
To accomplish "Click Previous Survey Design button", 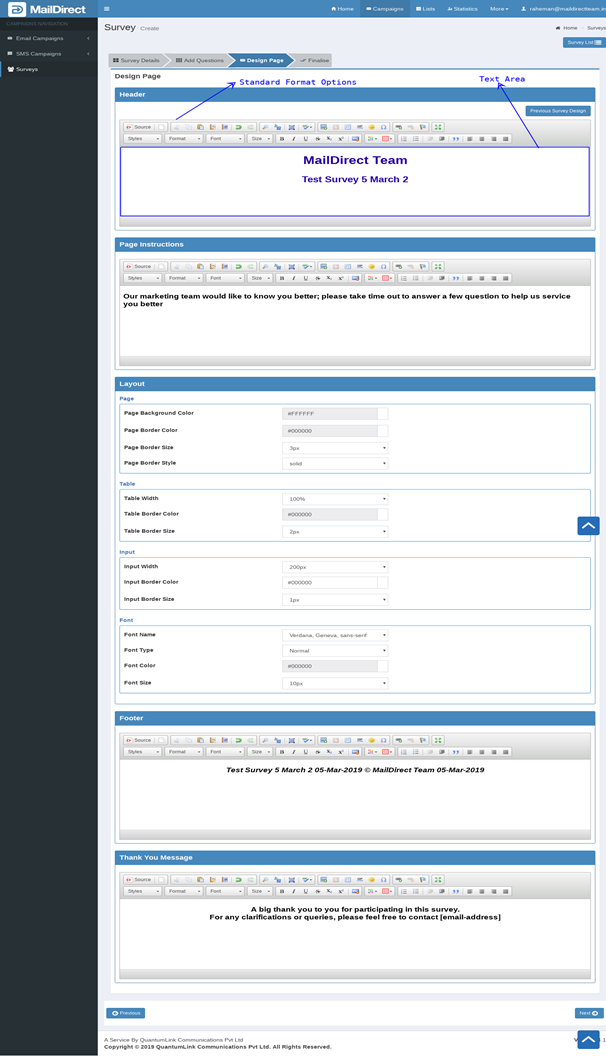I will 558,111.
